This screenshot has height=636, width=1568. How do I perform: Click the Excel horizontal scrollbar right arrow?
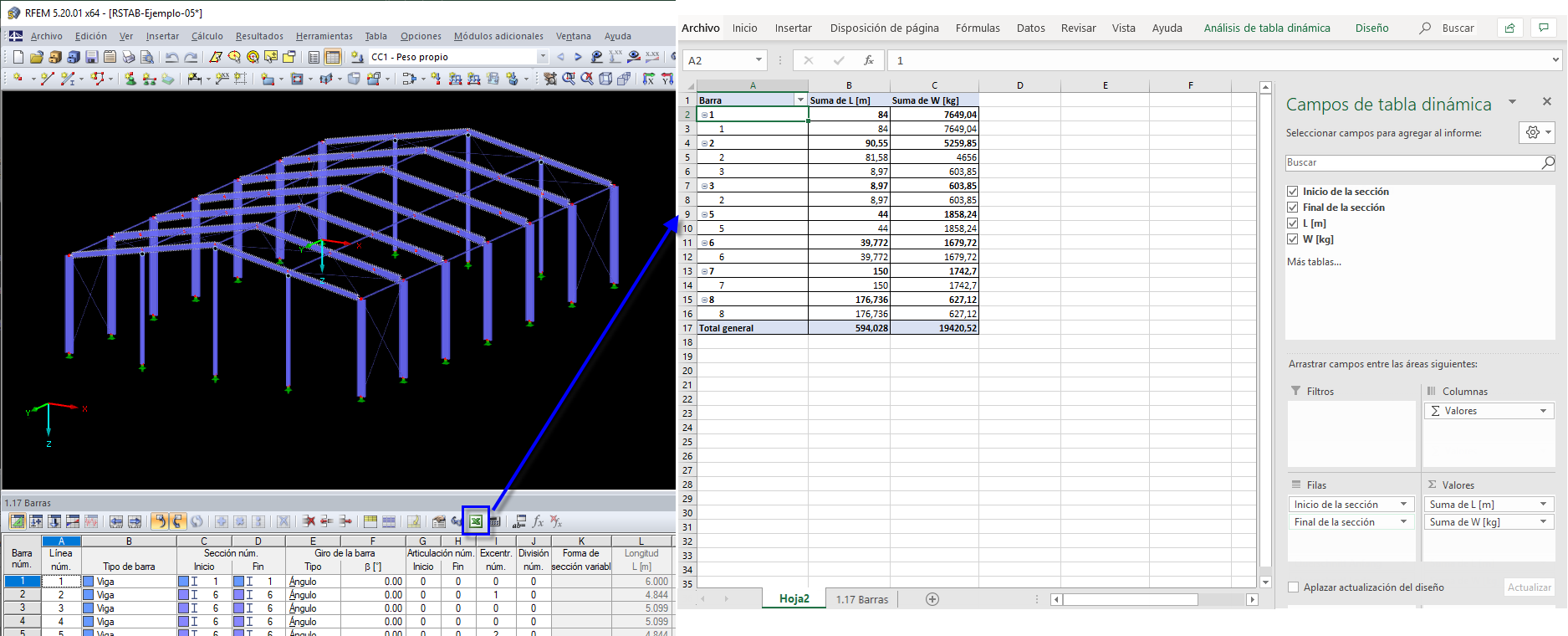tap(1253, 599)
